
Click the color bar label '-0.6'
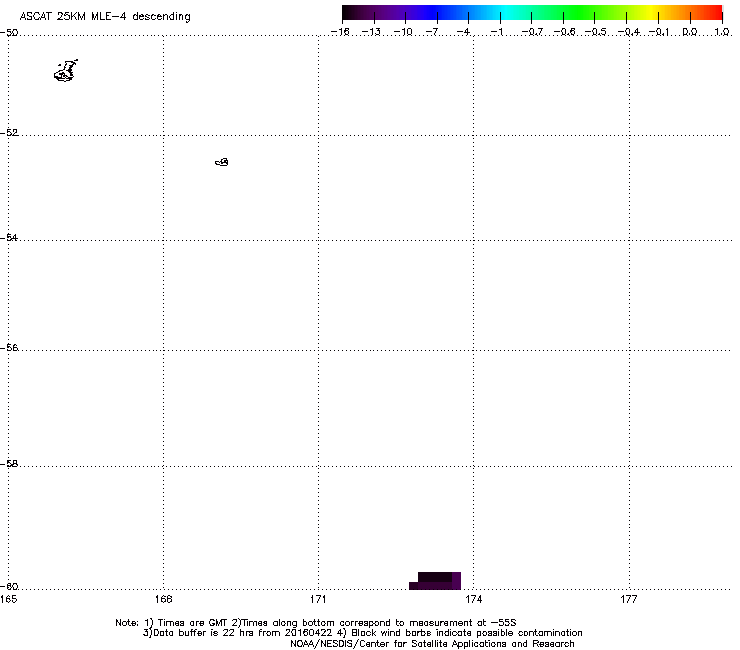[x=564, y=32]
